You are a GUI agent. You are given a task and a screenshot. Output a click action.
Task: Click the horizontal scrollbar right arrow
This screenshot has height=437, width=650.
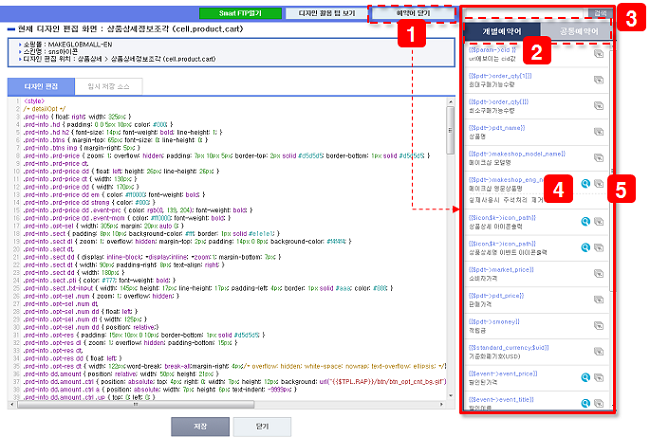pyautogui.click(x=441, y=404)
